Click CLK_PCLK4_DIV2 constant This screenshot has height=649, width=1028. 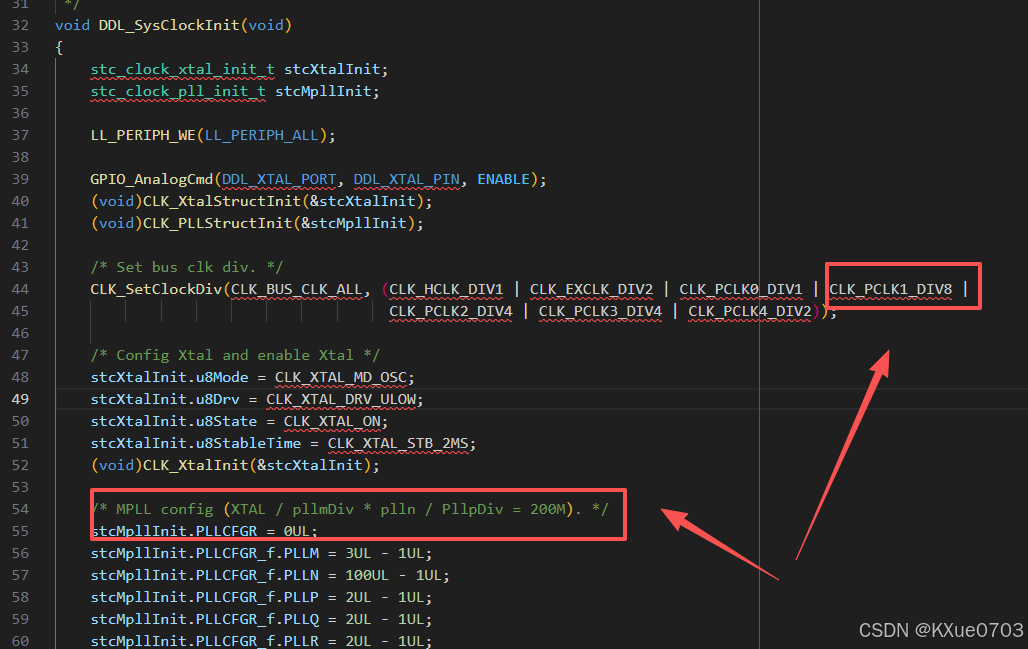point(749,311)
